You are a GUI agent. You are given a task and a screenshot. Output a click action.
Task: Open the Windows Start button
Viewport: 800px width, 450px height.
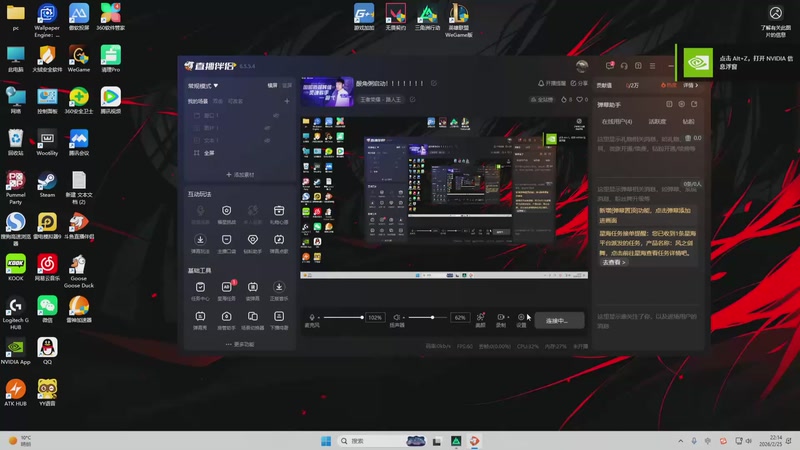pyautogui.click(x=326, y=441)
